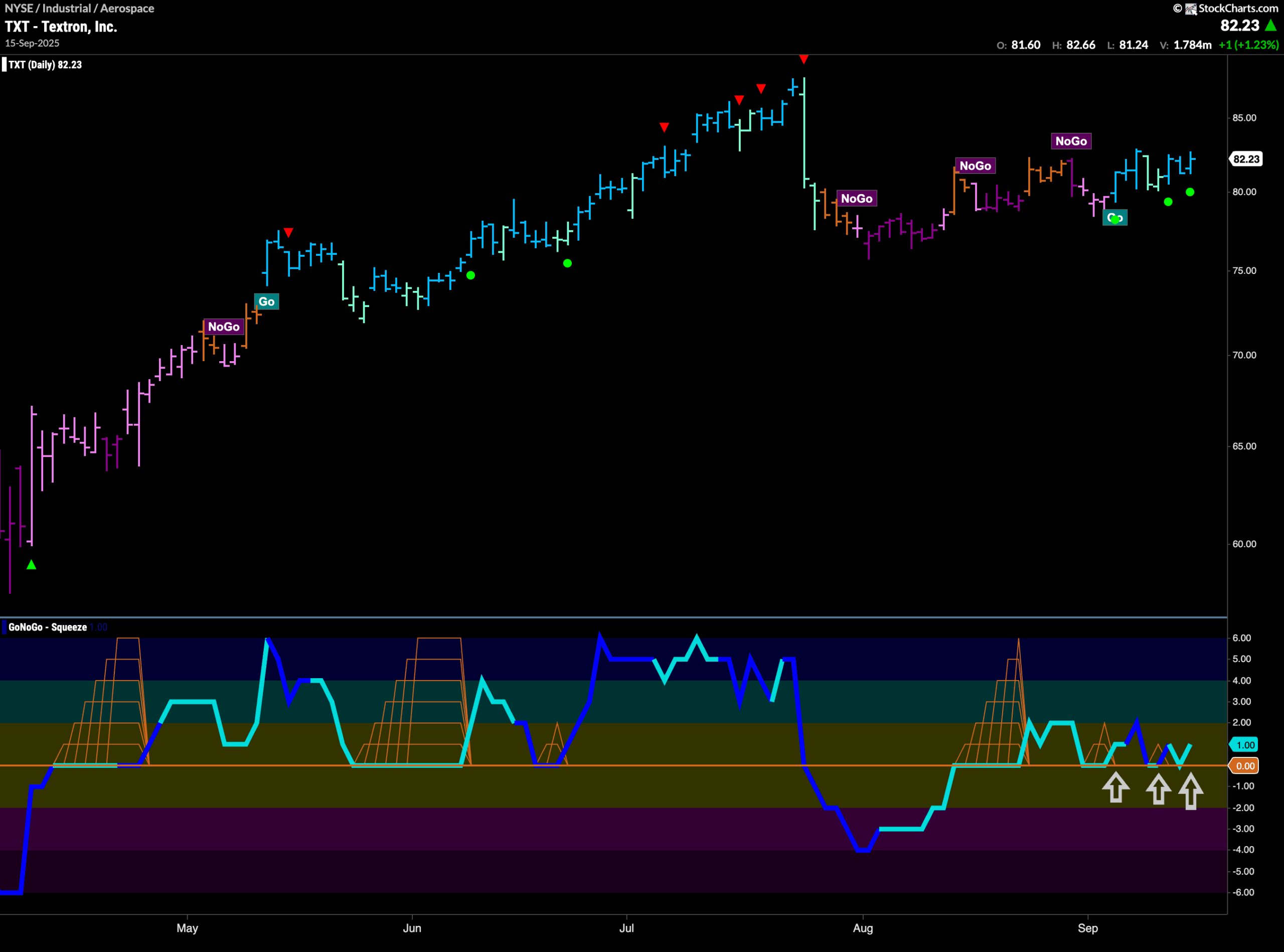Click the NoGo label in mid-August
Viewport: 1284px width, 952px height.
(x=975, y=166)
